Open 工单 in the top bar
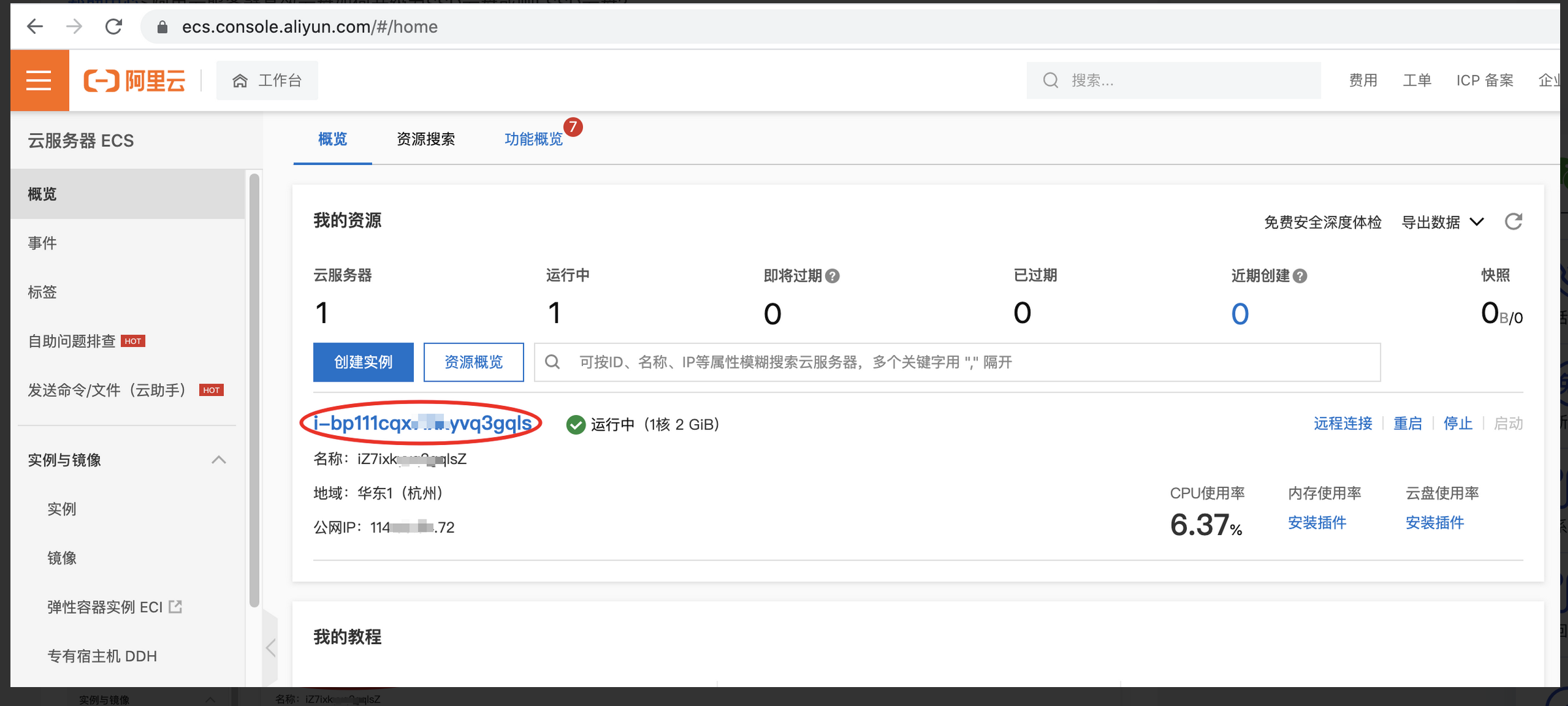This screenshot has width=1568, height=706. tap(1417, 80)
